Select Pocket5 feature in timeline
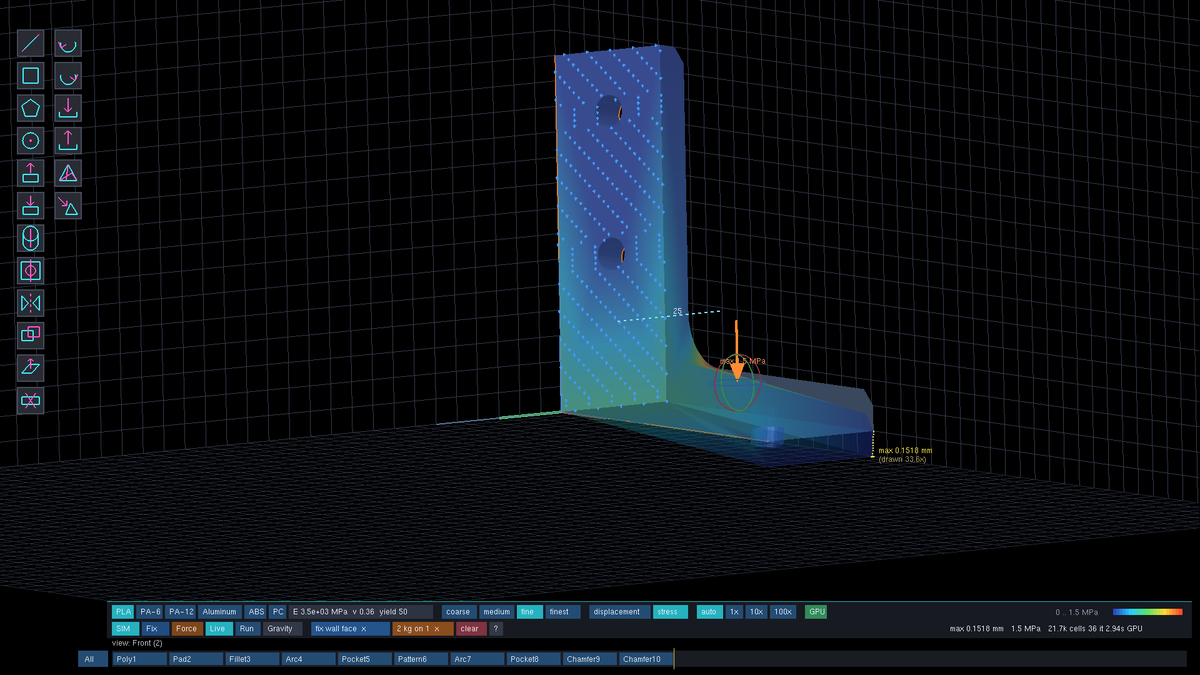 [x=363, y=659]
